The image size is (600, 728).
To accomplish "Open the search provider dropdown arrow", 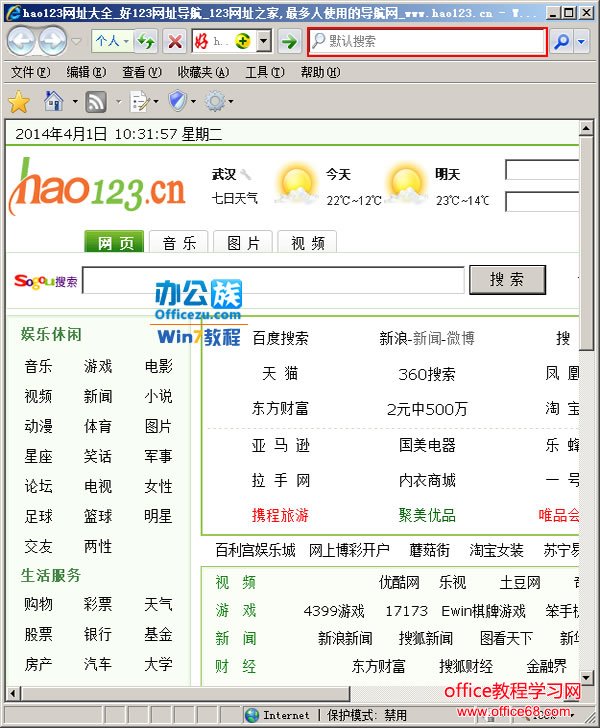I will point(581,42).
